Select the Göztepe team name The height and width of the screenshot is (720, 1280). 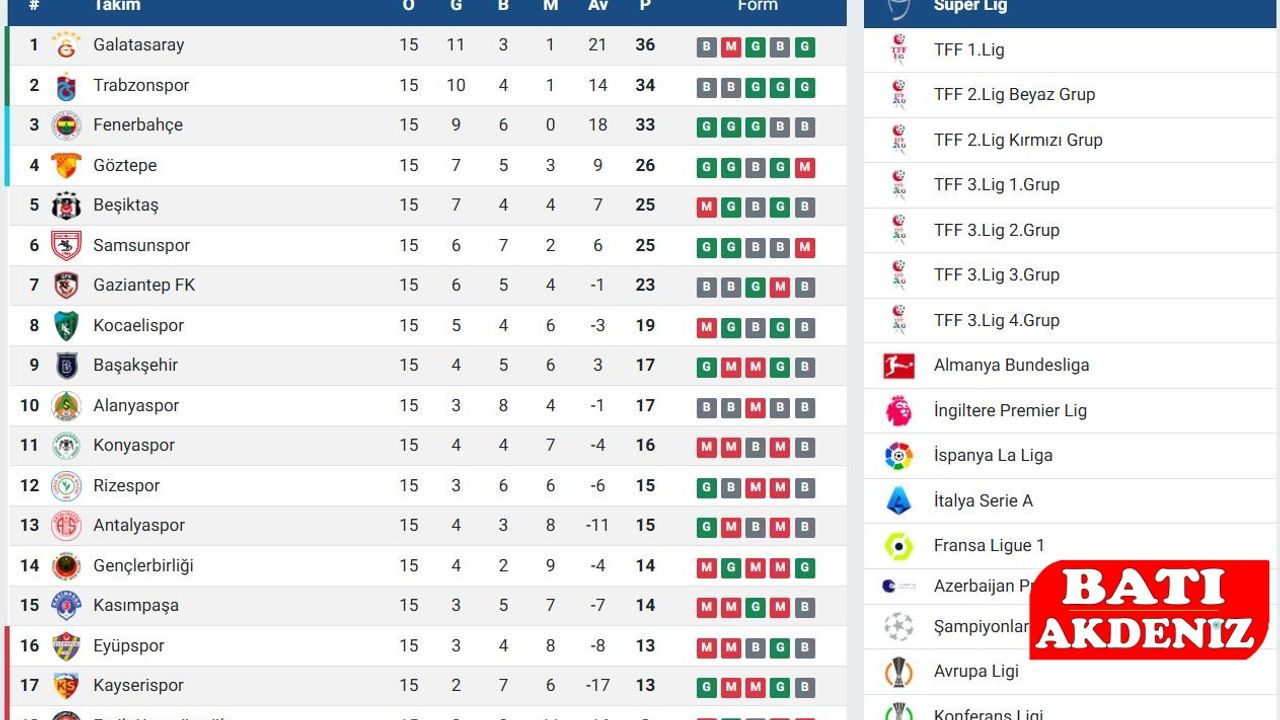coord(125,165)
